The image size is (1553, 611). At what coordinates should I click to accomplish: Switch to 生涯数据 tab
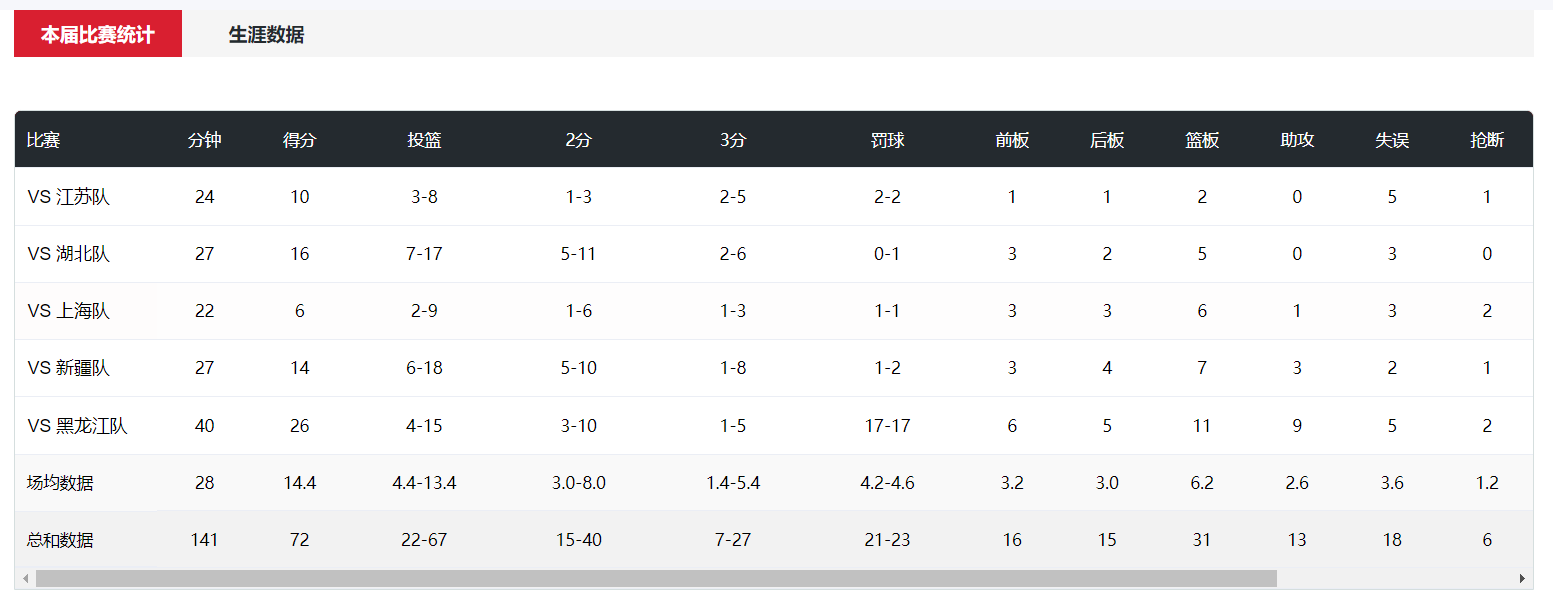point(266,35)
